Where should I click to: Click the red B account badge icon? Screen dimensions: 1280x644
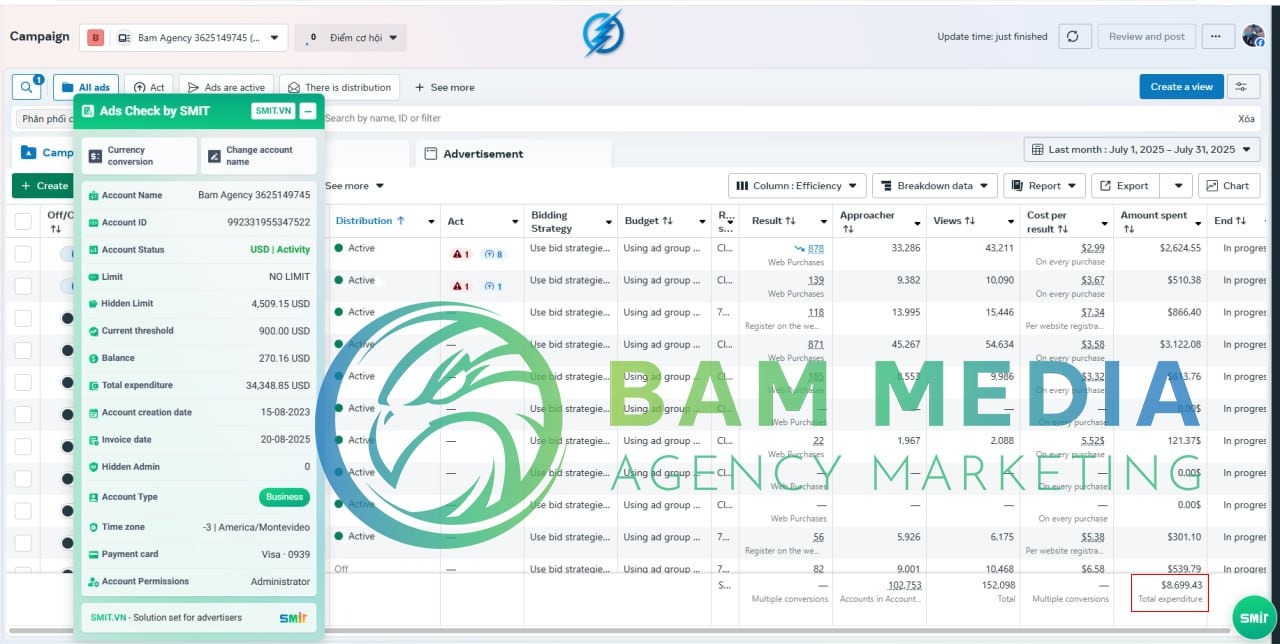point(95,38)
